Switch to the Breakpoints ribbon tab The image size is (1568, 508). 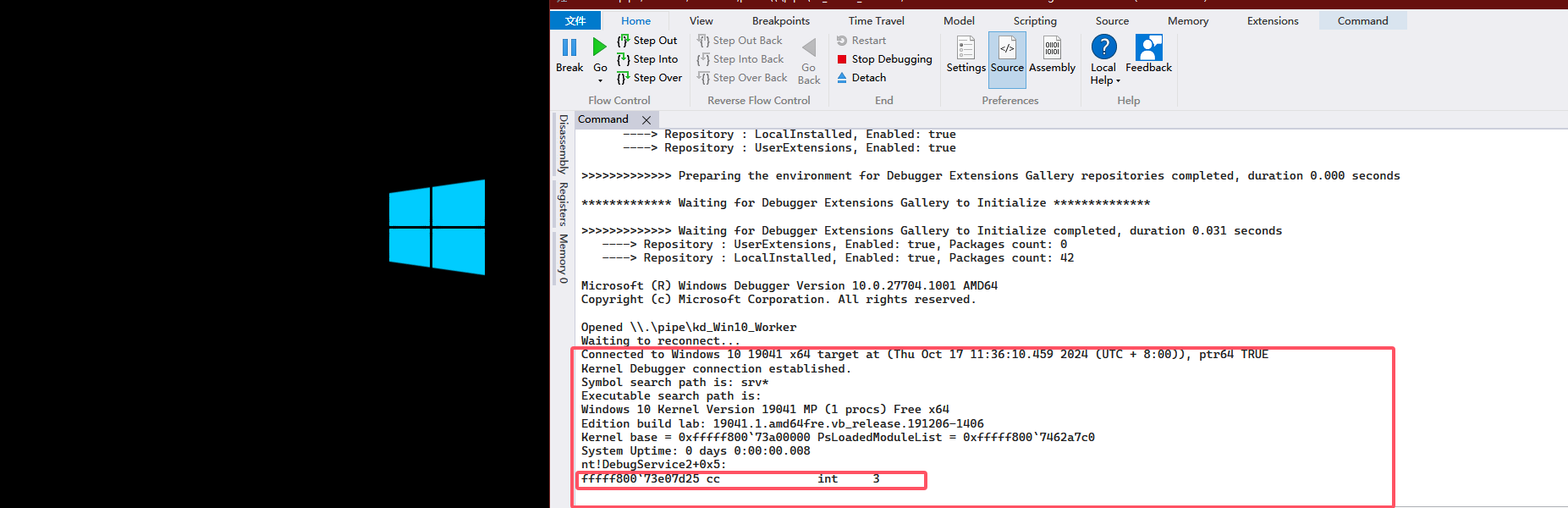(780, 21)
